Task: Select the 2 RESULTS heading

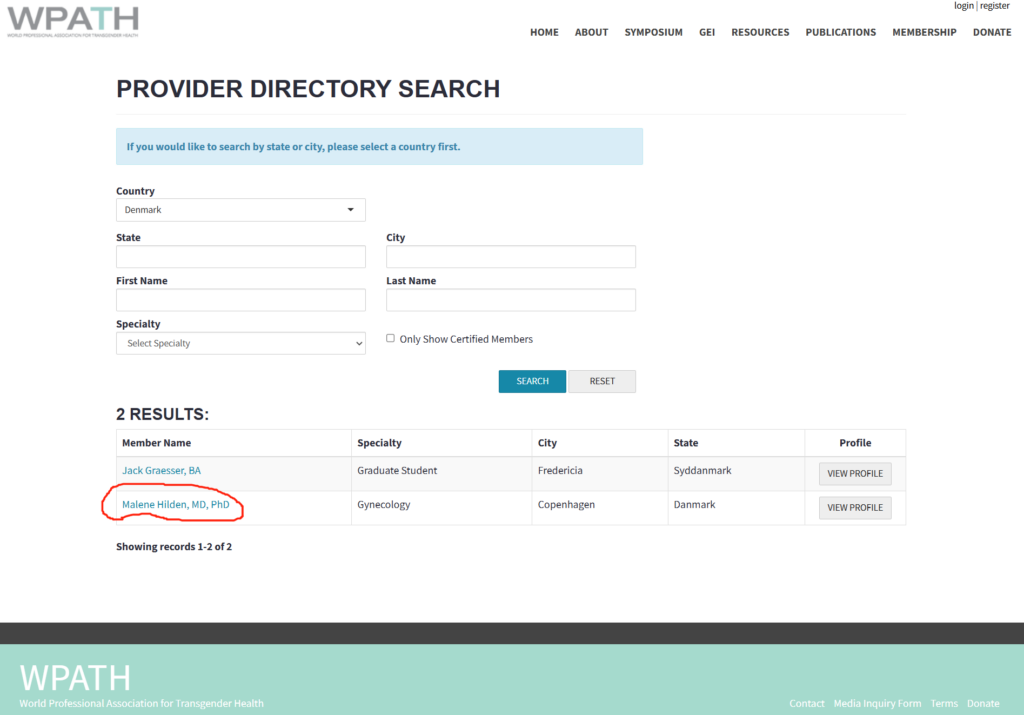Action: click(163, 414)
